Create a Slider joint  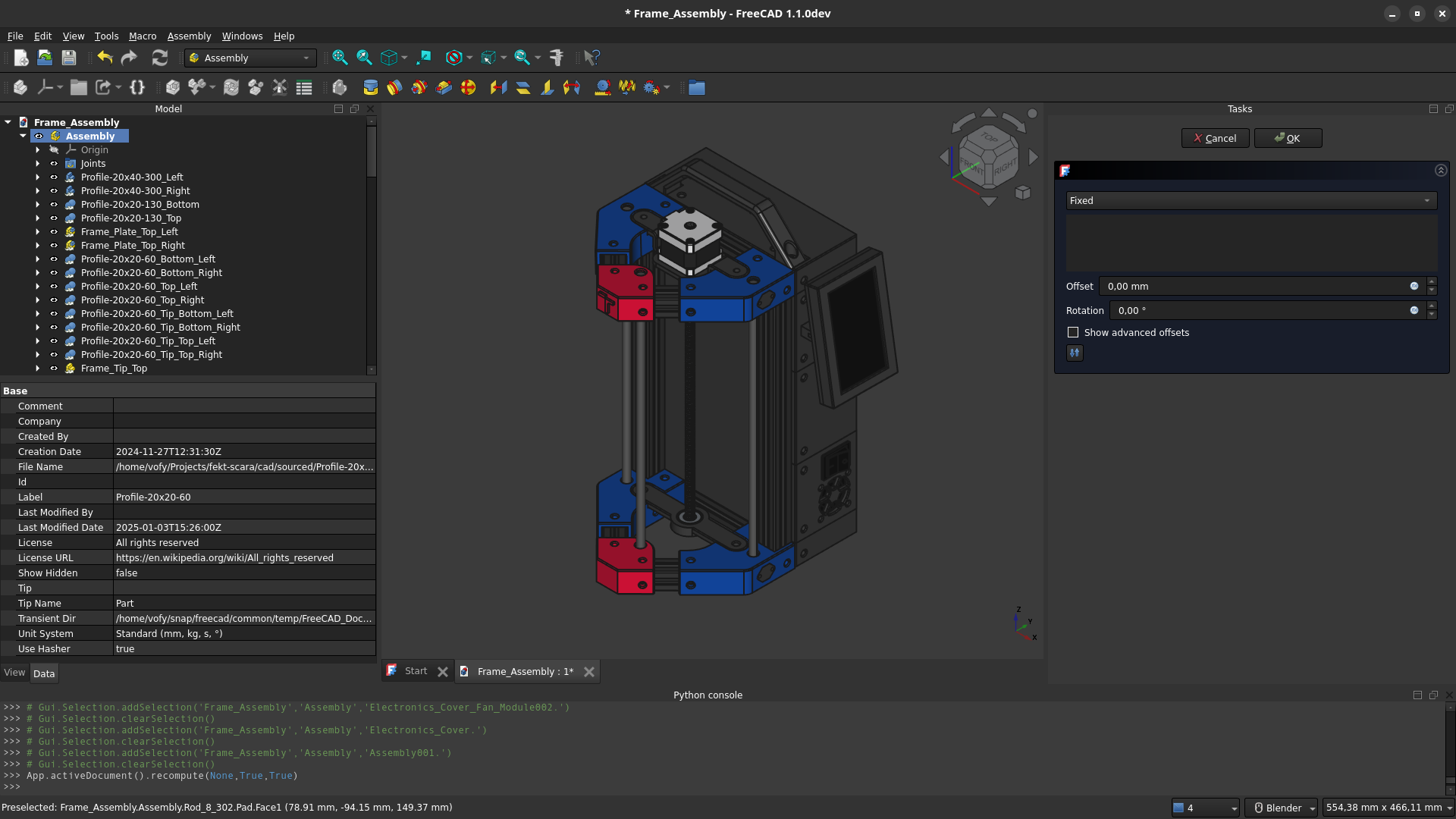(x=444, y=88)
